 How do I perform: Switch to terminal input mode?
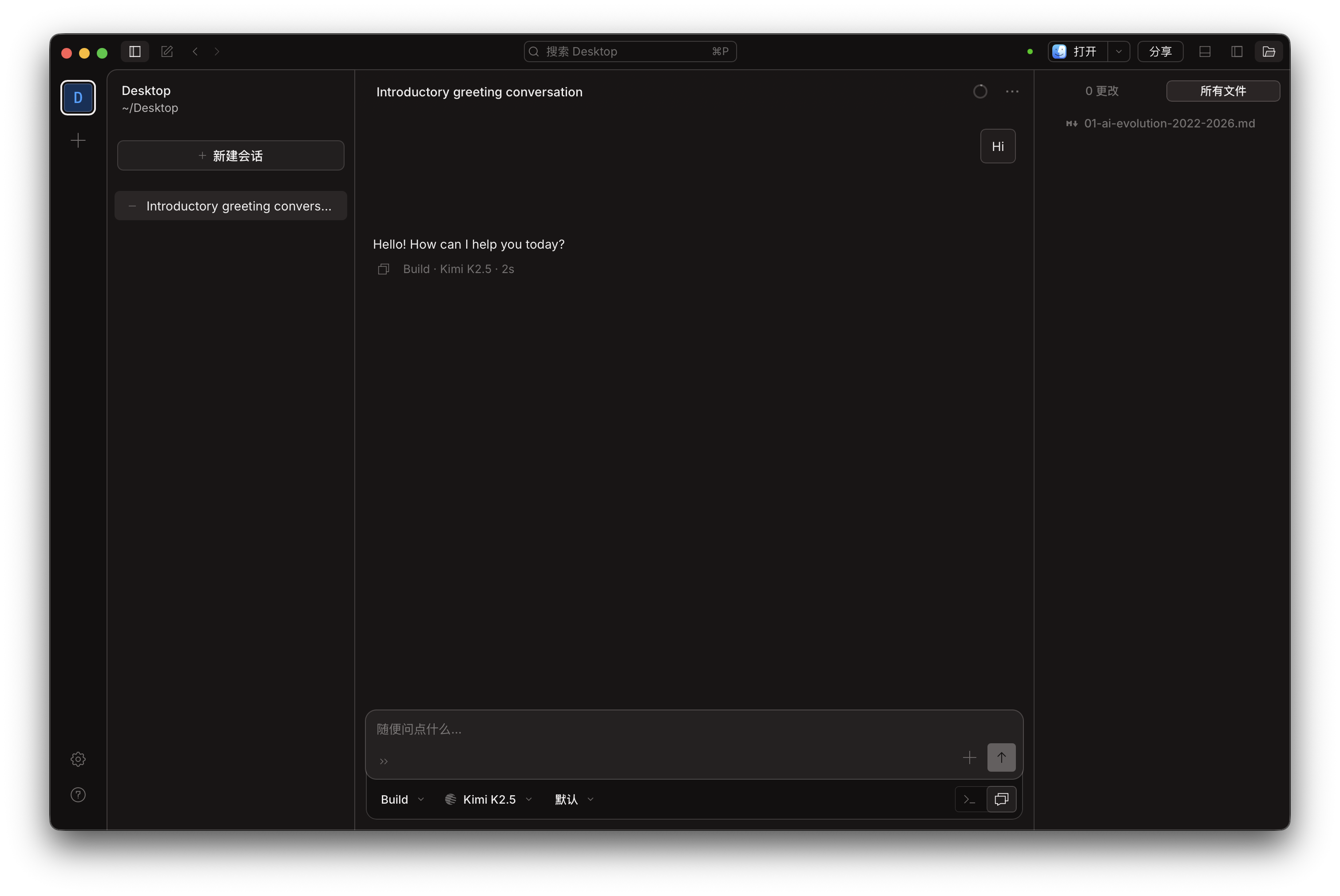(970, 799)
